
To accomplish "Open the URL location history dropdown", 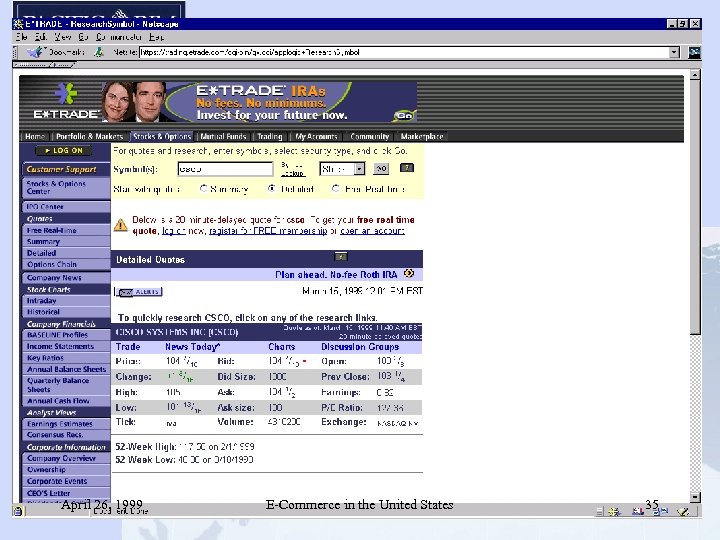I will (x=674, y=52).
